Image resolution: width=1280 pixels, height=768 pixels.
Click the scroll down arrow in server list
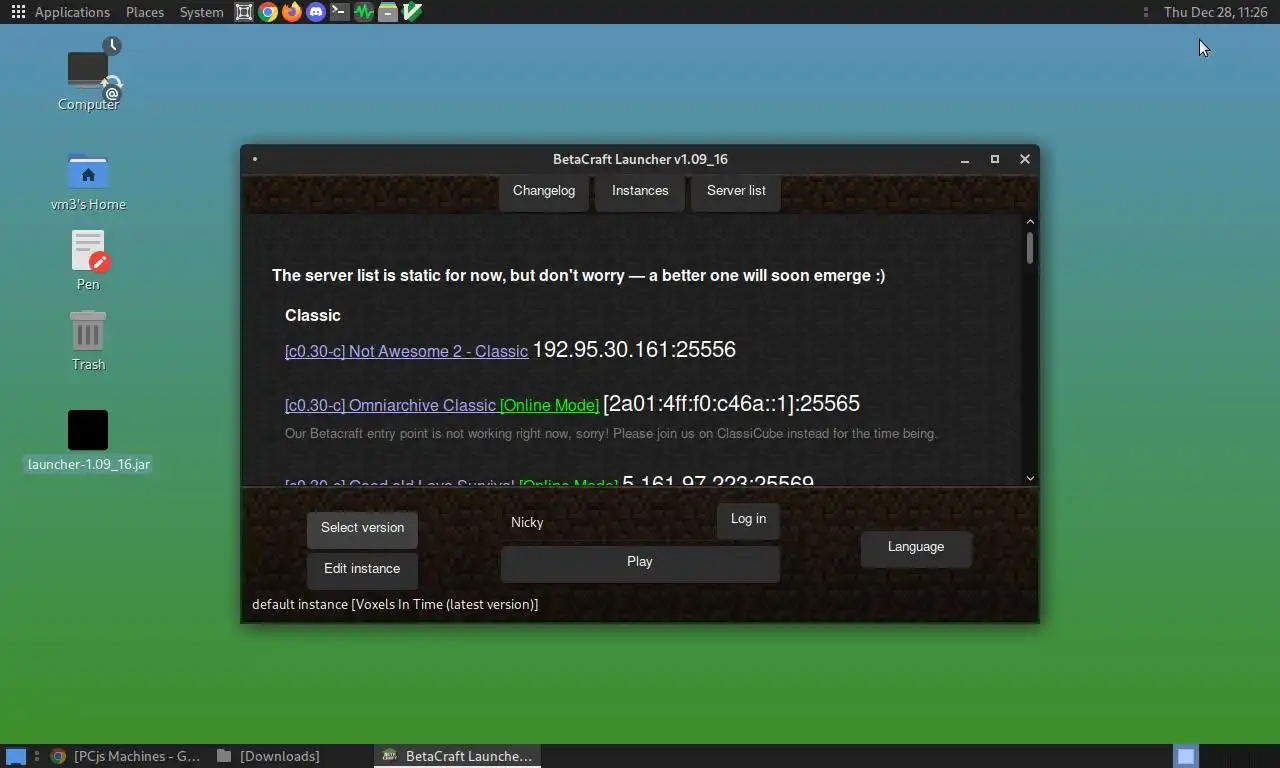tap(1030, 479)
